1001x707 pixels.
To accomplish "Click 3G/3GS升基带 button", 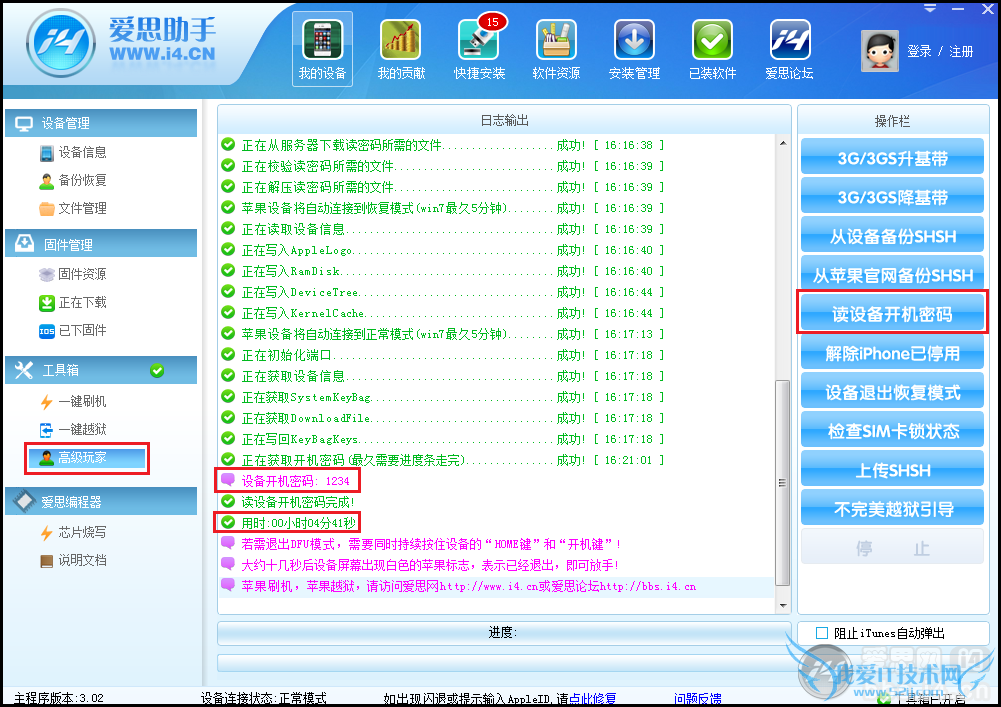I will 892,157.
